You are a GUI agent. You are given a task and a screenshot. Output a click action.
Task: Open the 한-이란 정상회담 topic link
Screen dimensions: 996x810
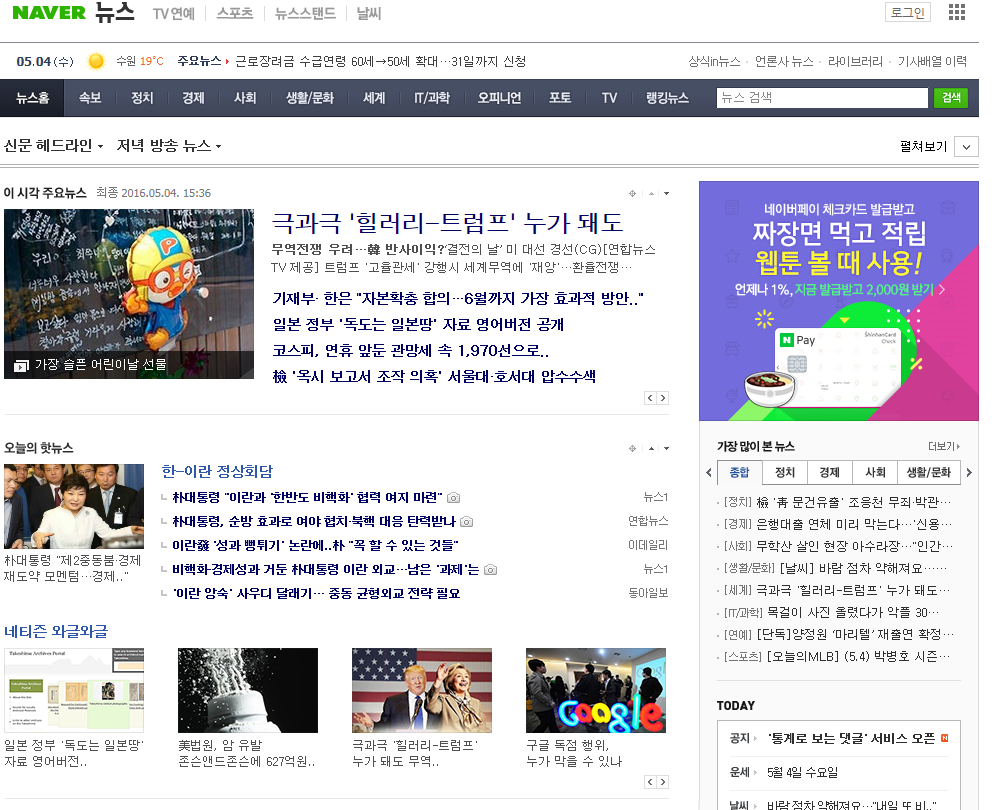(x=217, y=471)
